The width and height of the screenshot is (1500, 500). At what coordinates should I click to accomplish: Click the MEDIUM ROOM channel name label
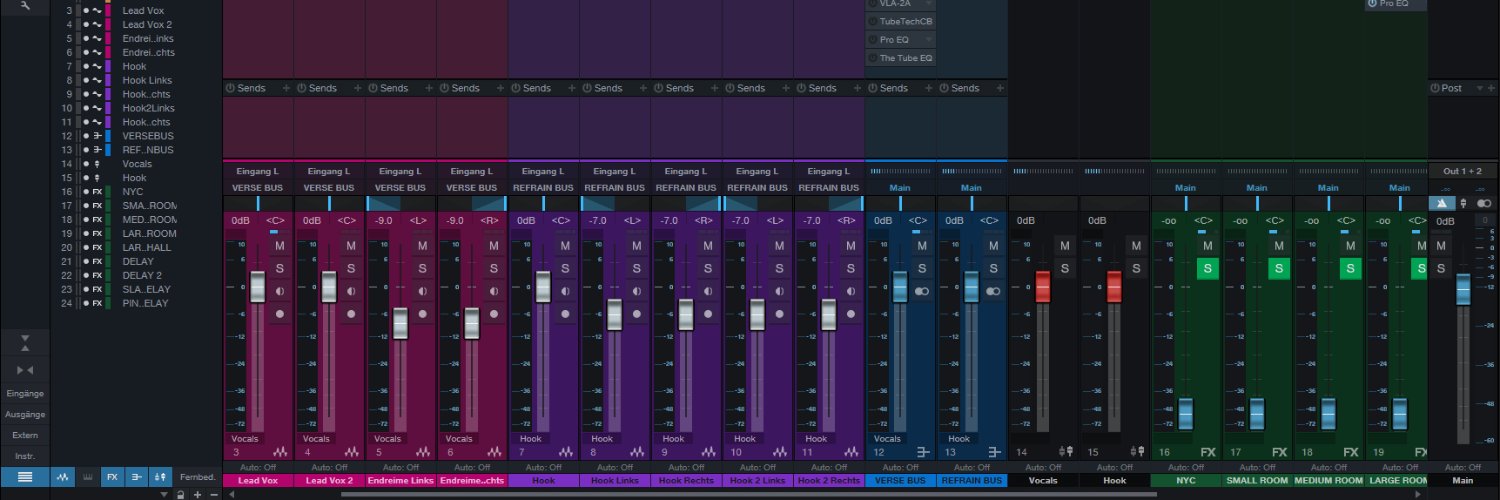point(1328,481)
